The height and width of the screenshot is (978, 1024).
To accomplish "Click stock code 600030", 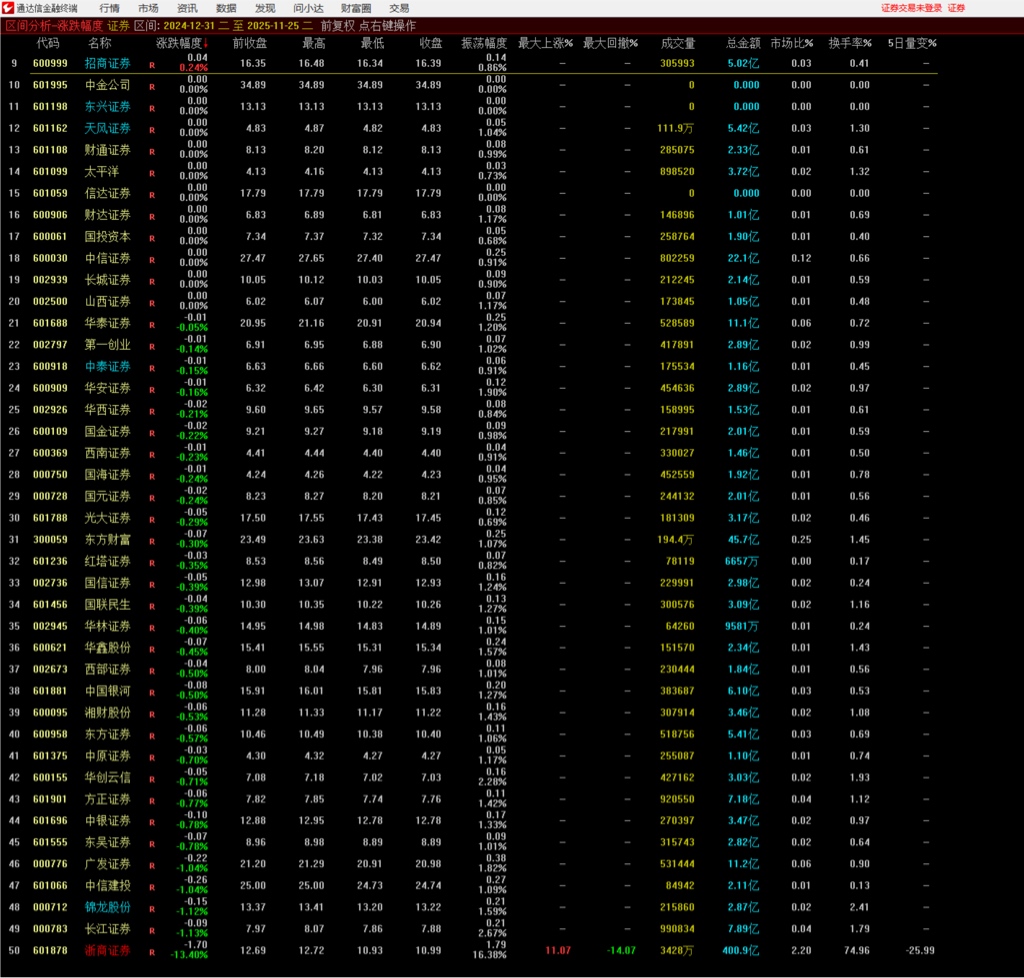I will 50,258.
